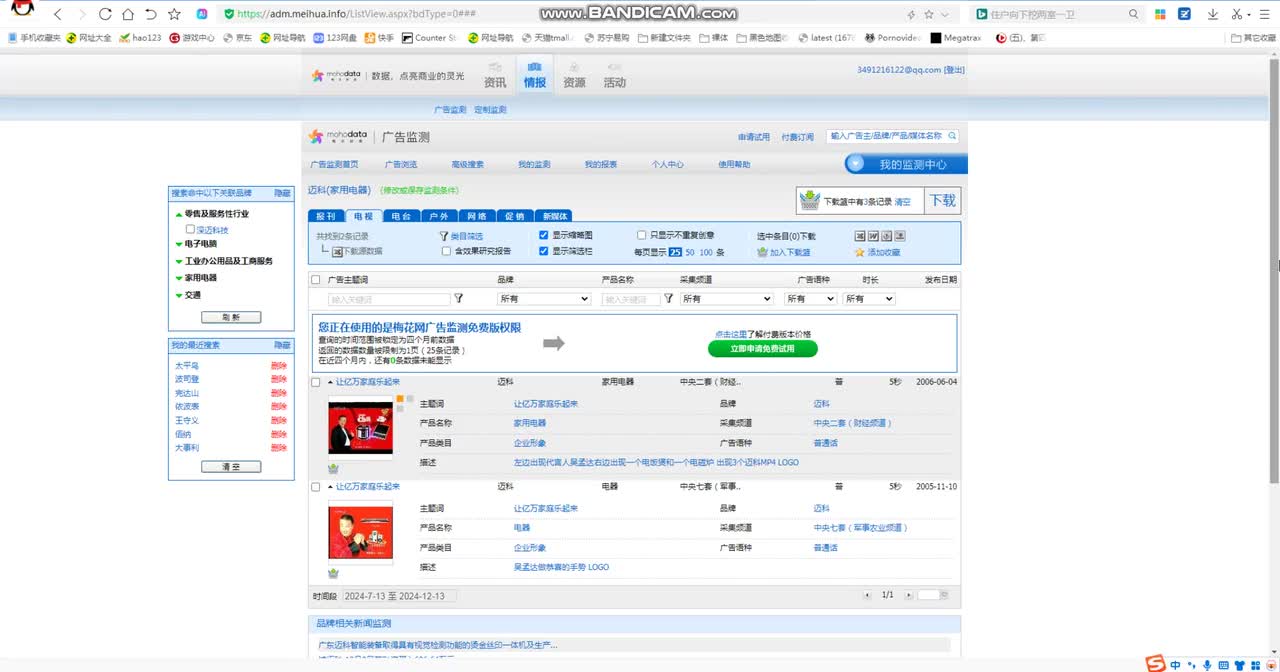Toggle the 深迈科技 checkbox in the brand list

point(190,229)
